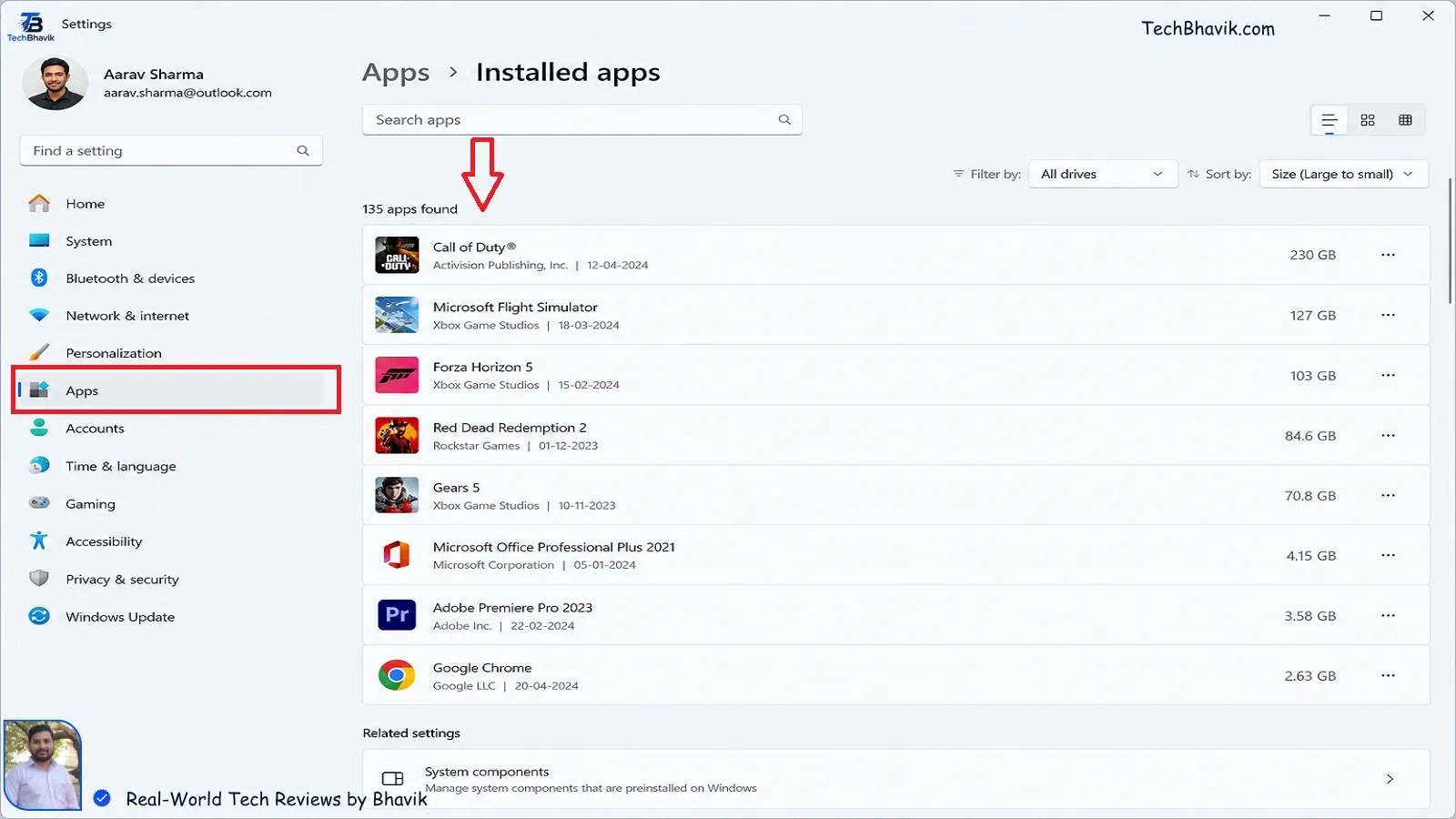Click the Microsoft Flight Simulator app icon

tap(397, 315)
